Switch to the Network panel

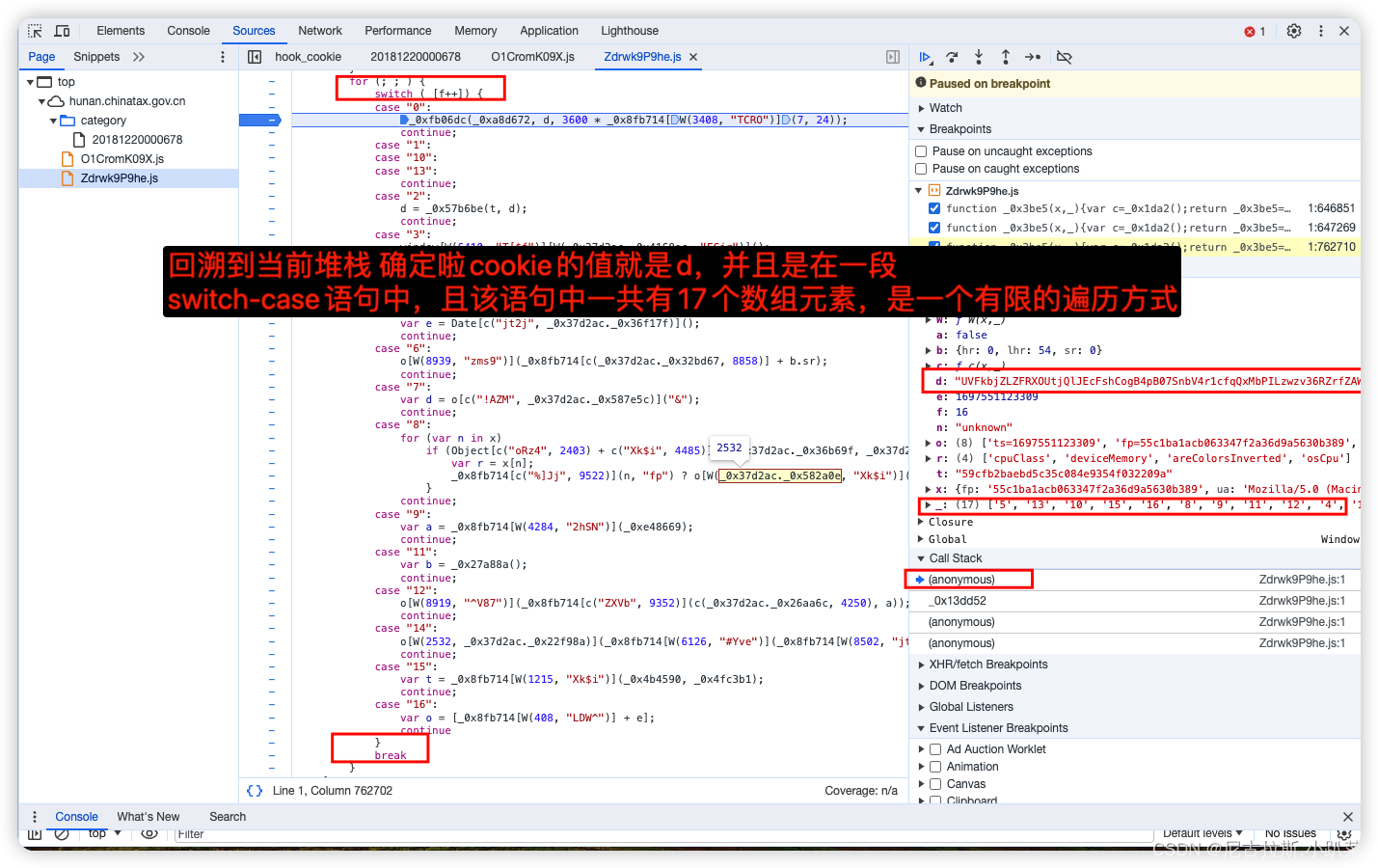[319, 30]
